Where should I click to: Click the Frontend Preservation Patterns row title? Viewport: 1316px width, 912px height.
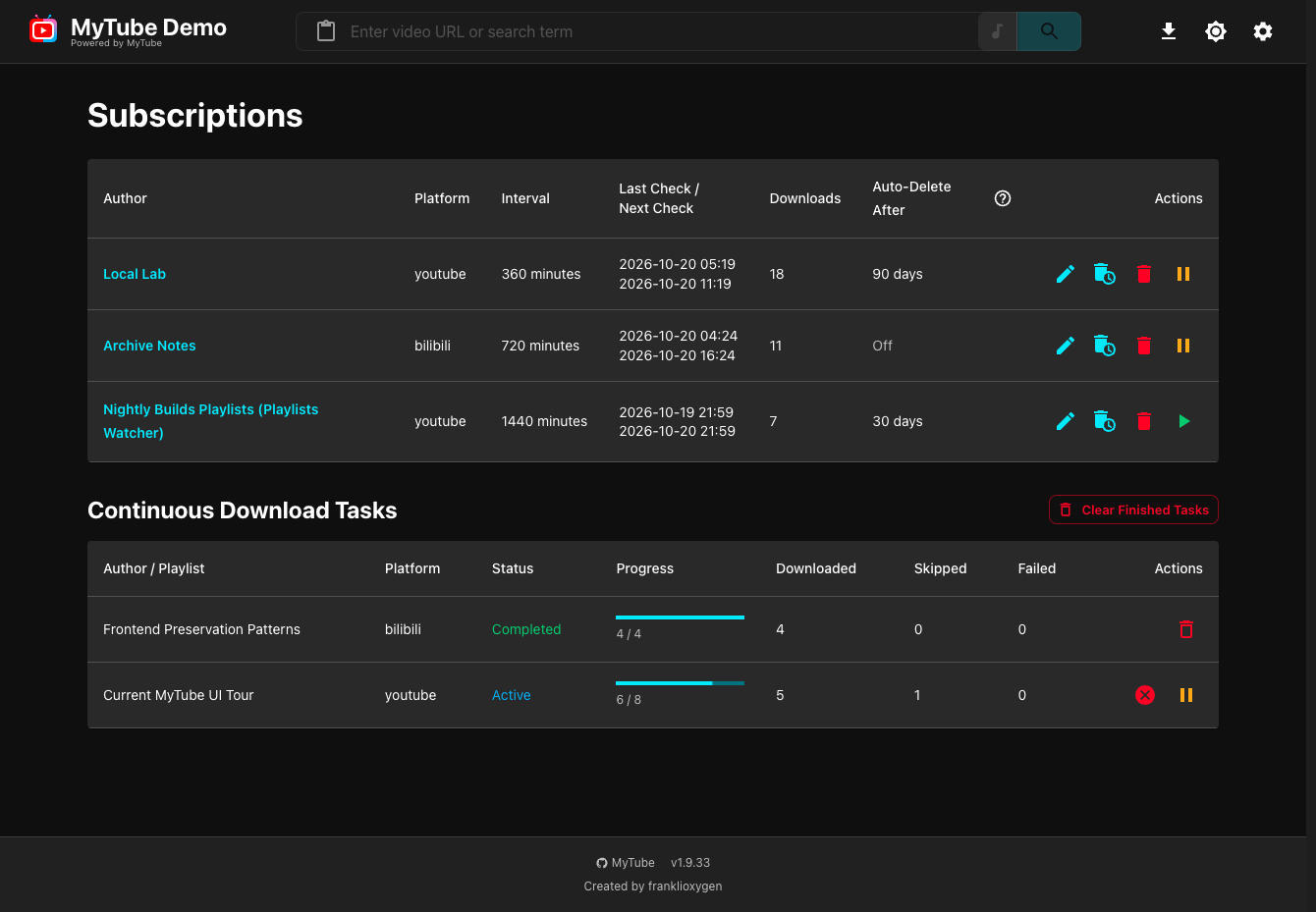tap(201, 629)
